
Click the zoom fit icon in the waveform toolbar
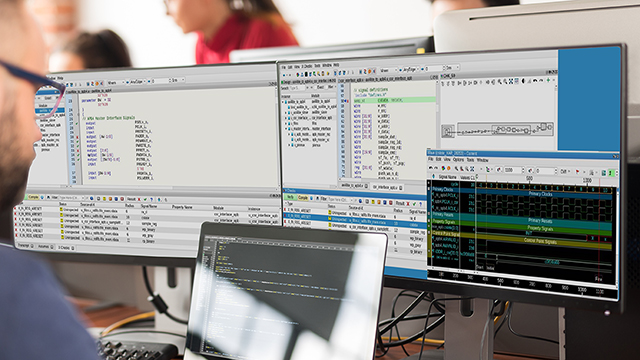click(472, 169)
